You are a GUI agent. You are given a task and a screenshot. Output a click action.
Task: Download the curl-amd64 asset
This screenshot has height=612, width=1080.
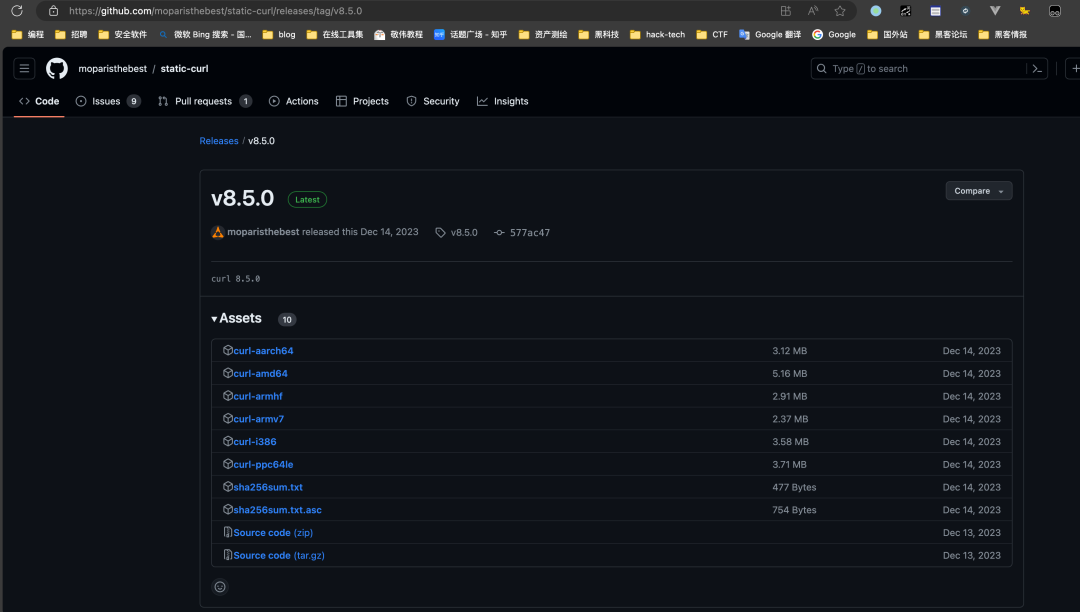click(x=260, y=374)
